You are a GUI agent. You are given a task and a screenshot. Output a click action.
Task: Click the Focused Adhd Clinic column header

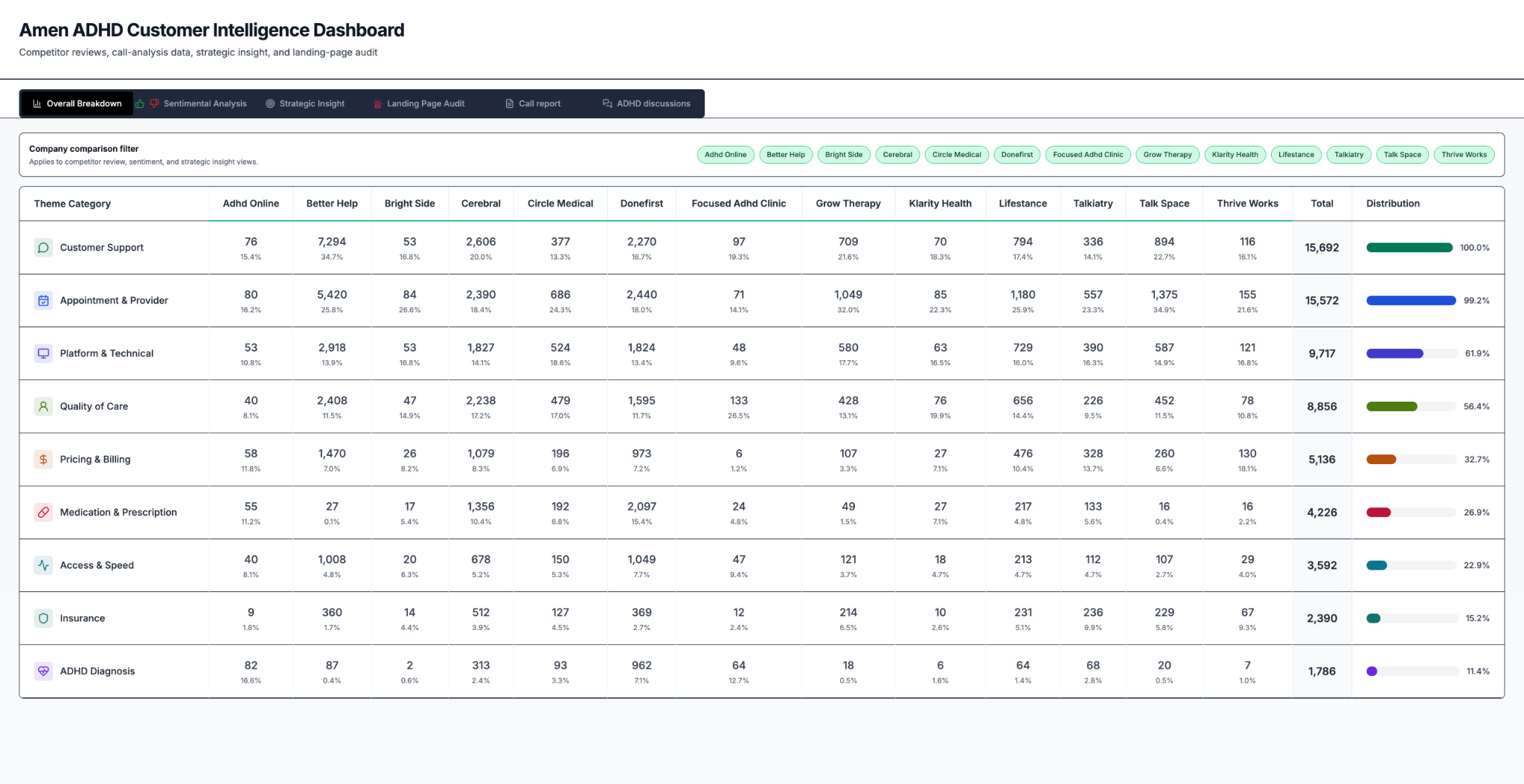pos(738,204)
